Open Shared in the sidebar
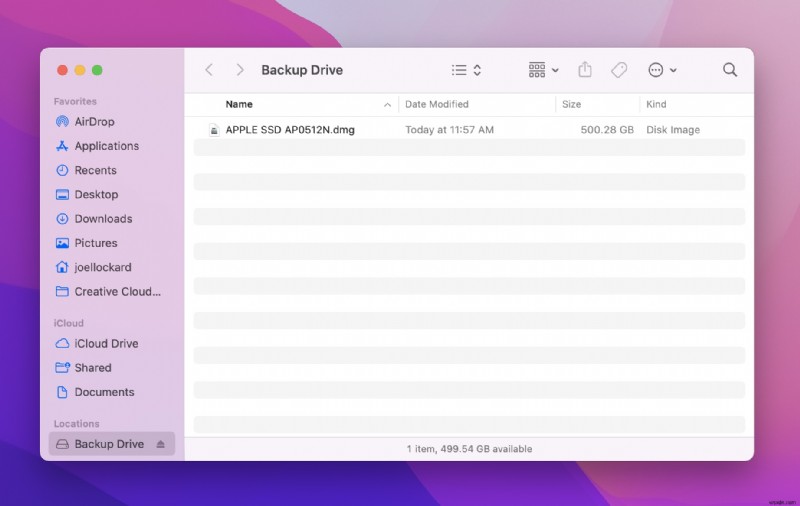The image size is (800, 506). [83, 368]
